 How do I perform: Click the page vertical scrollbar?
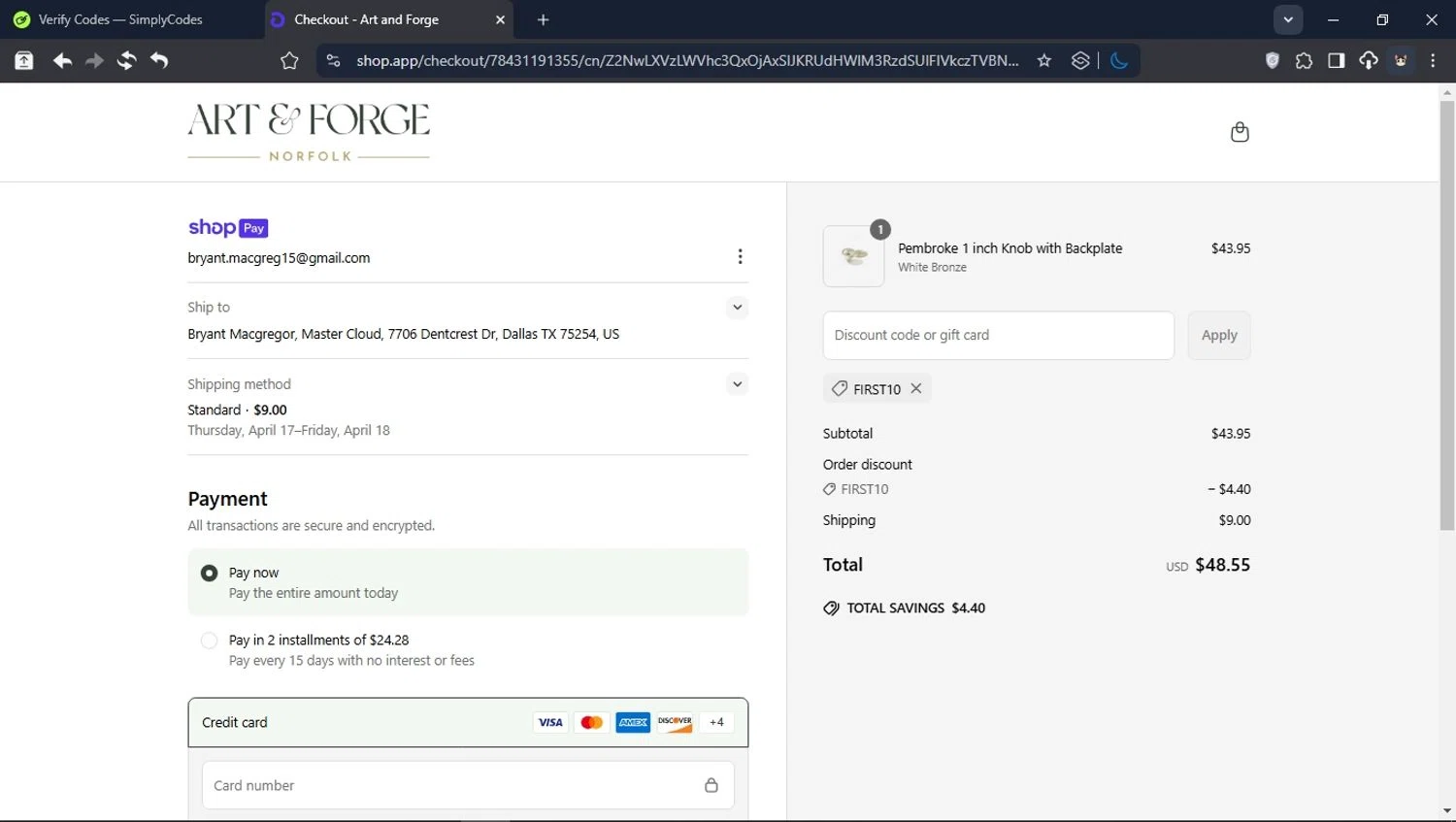[x=1447, y=315]
